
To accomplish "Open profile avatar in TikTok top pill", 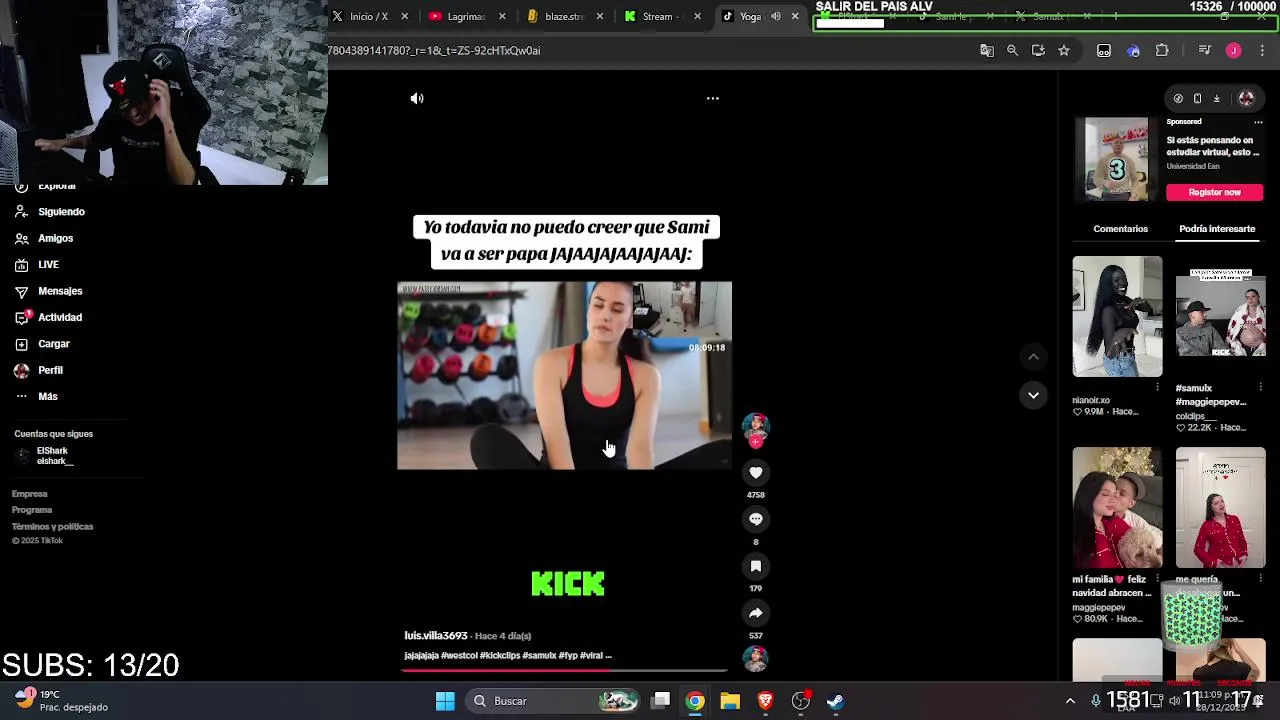I will coord(1246,98).
